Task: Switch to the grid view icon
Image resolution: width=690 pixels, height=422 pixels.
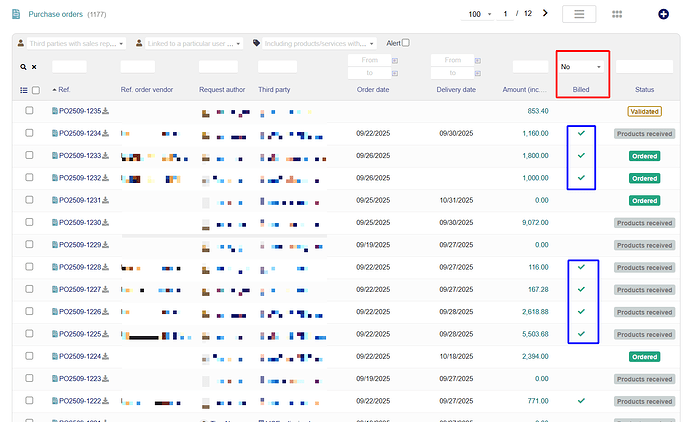Action: 617,14
